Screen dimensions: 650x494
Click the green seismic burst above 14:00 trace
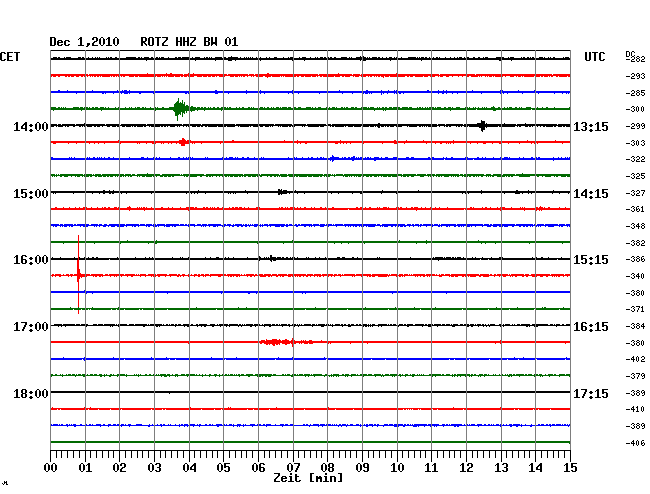(181, 109)
